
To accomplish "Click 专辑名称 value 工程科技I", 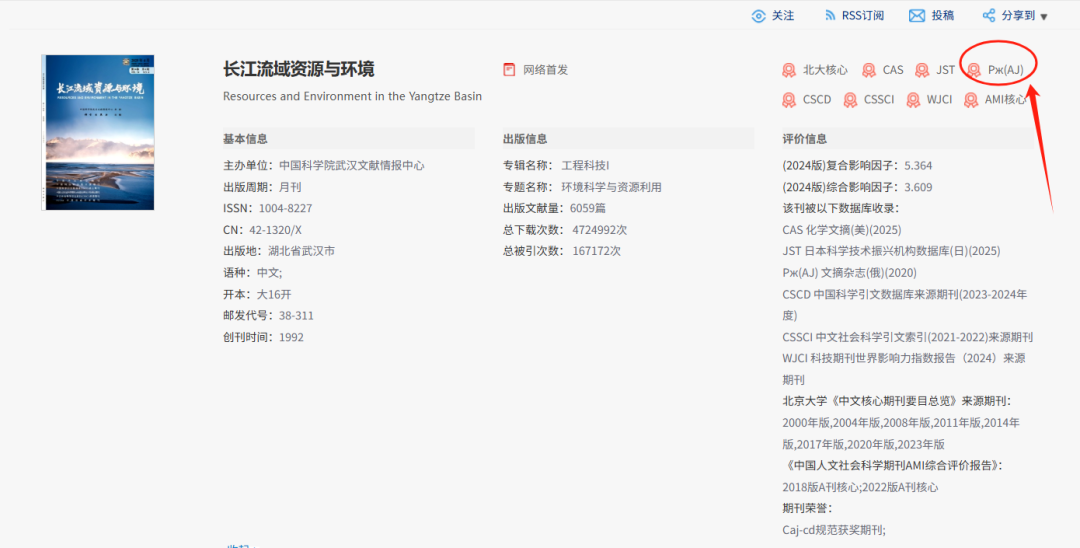I will (x=585, y=165).
